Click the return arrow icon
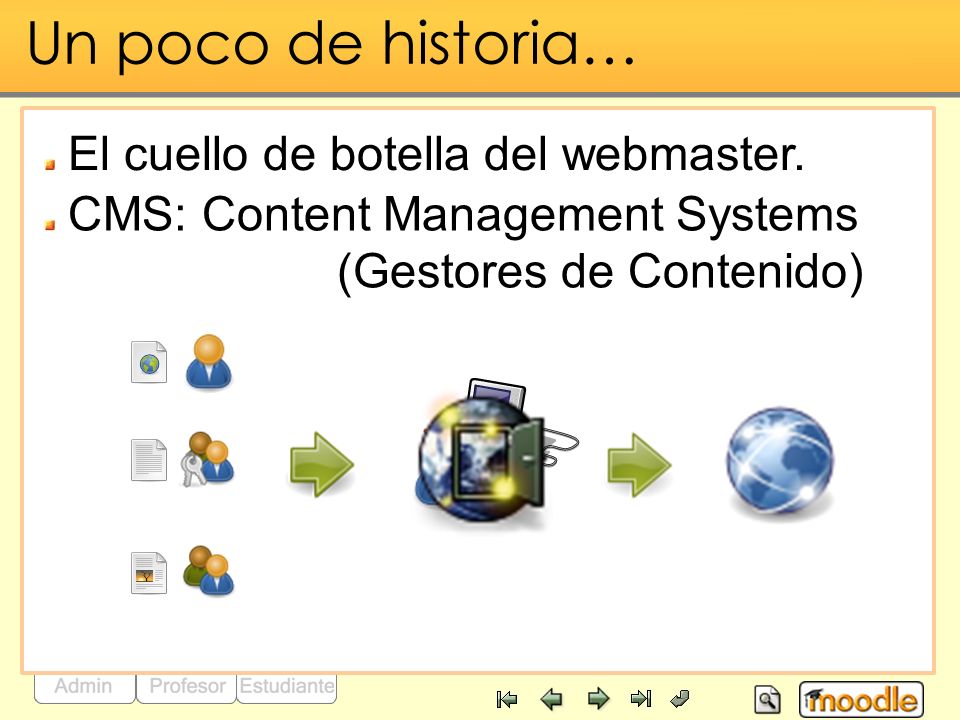This screenshot has width=960, height=720. pyautogui.click(x=680, y=699)
